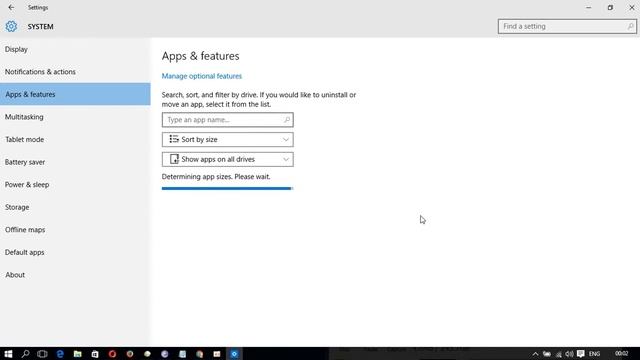The height and width of the screenshot is (360, 640).
Task: Open the red Opera icon in taskbar
Action: pyautogui.click(x=112, y=354)
